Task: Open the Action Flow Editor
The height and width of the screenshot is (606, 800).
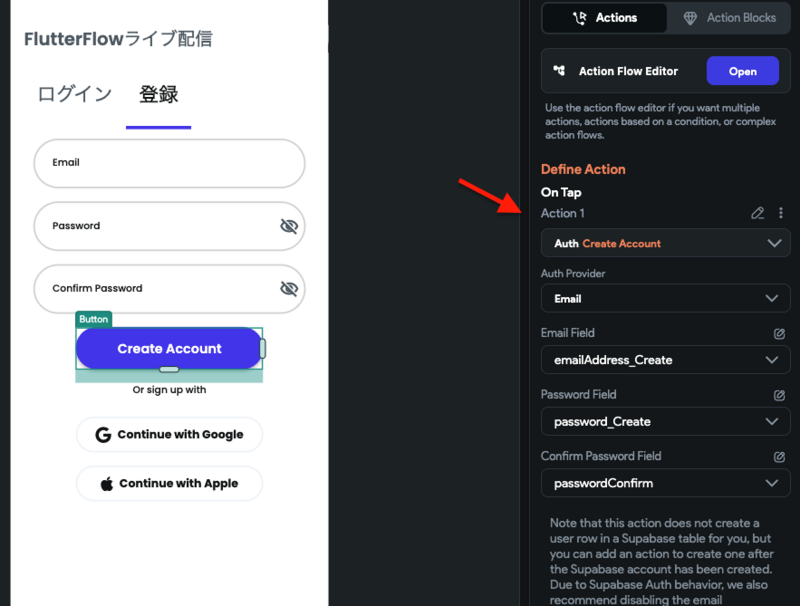Action: point(742,71)
